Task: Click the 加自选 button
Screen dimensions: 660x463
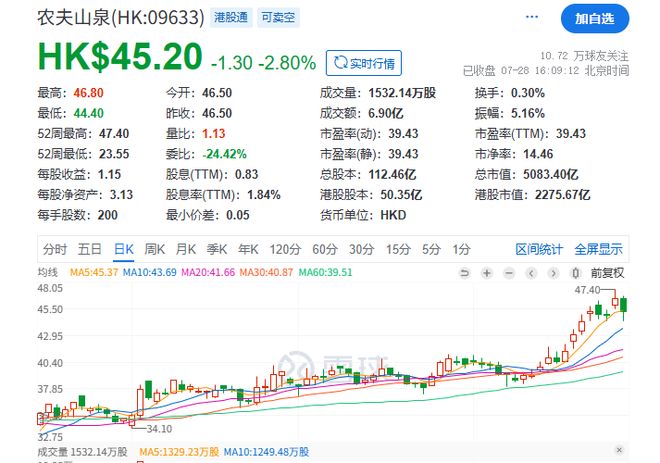Action: pos(595,19)
